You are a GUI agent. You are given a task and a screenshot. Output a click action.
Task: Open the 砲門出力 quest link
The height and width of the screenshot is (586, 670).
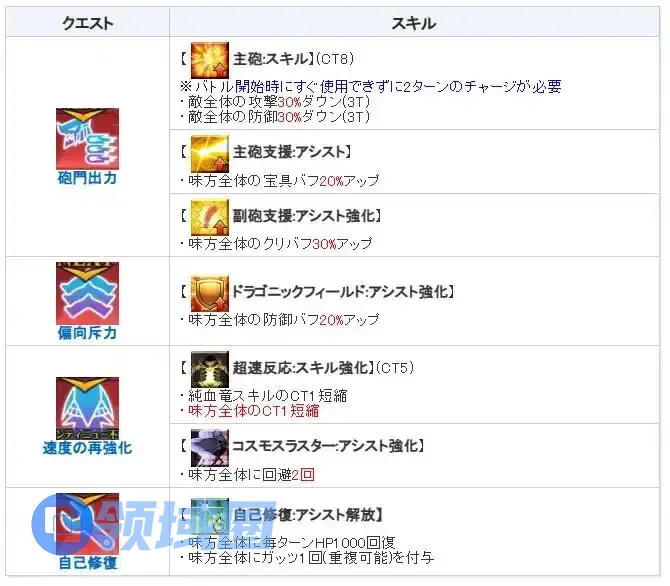[88, 178]
